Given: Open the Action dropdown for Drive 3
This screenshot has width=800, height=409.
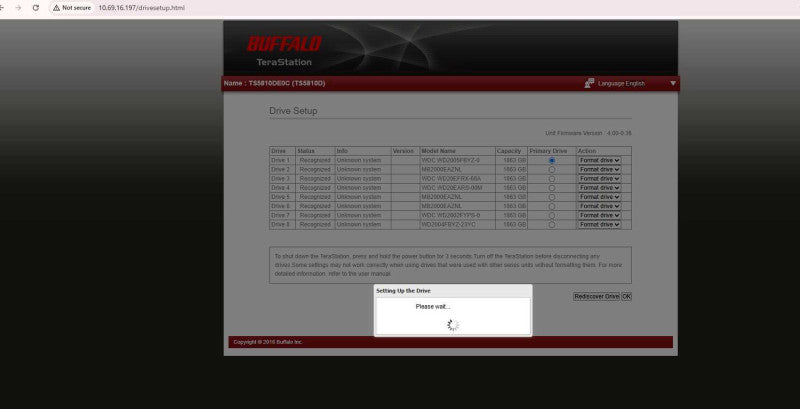Looking at the screenshot, I should pyautogui.click(x=599, y=178).
